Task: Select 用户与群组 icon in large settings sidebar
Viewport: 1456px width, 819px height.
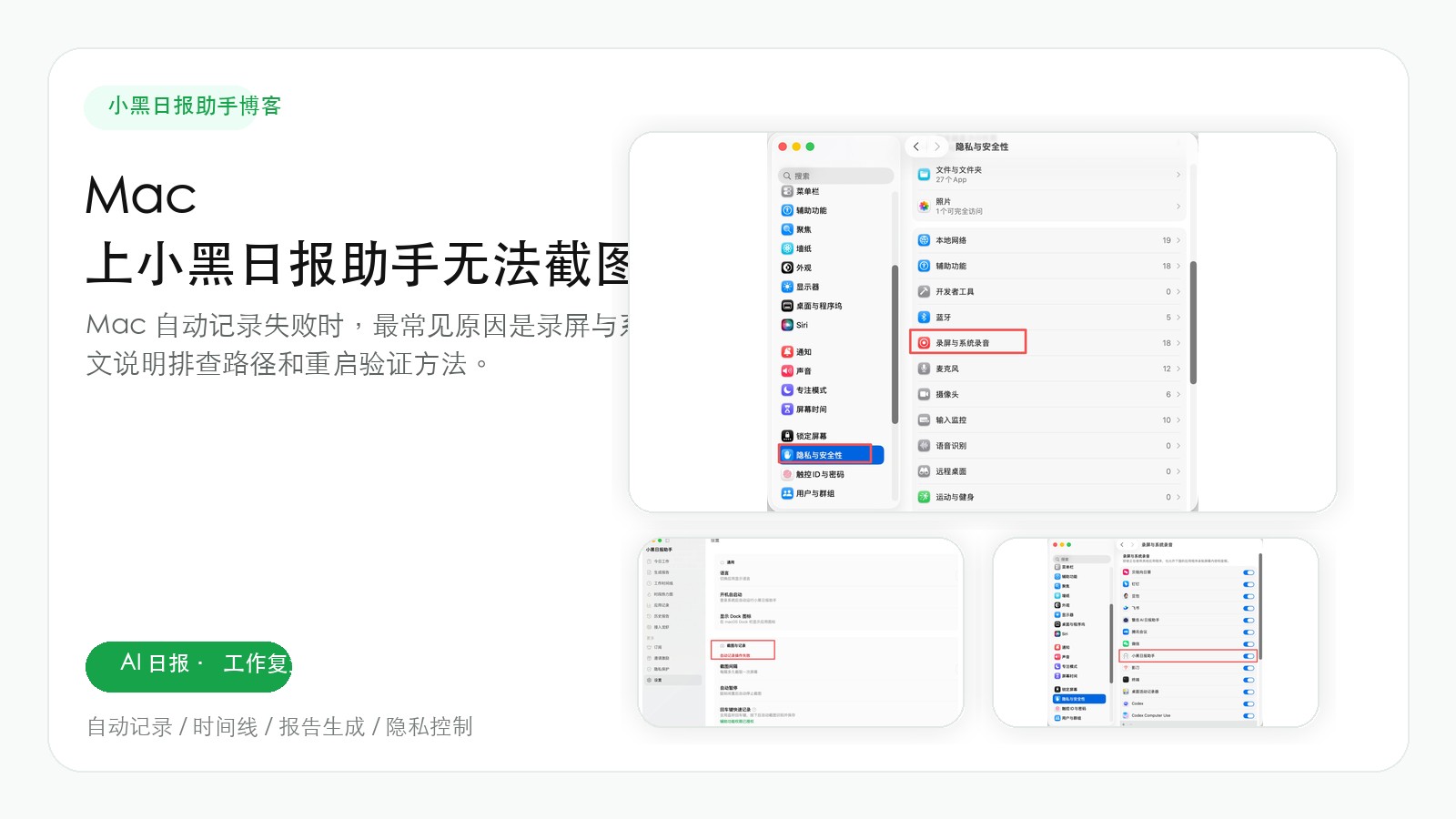Action: click(x=787, y=493)
